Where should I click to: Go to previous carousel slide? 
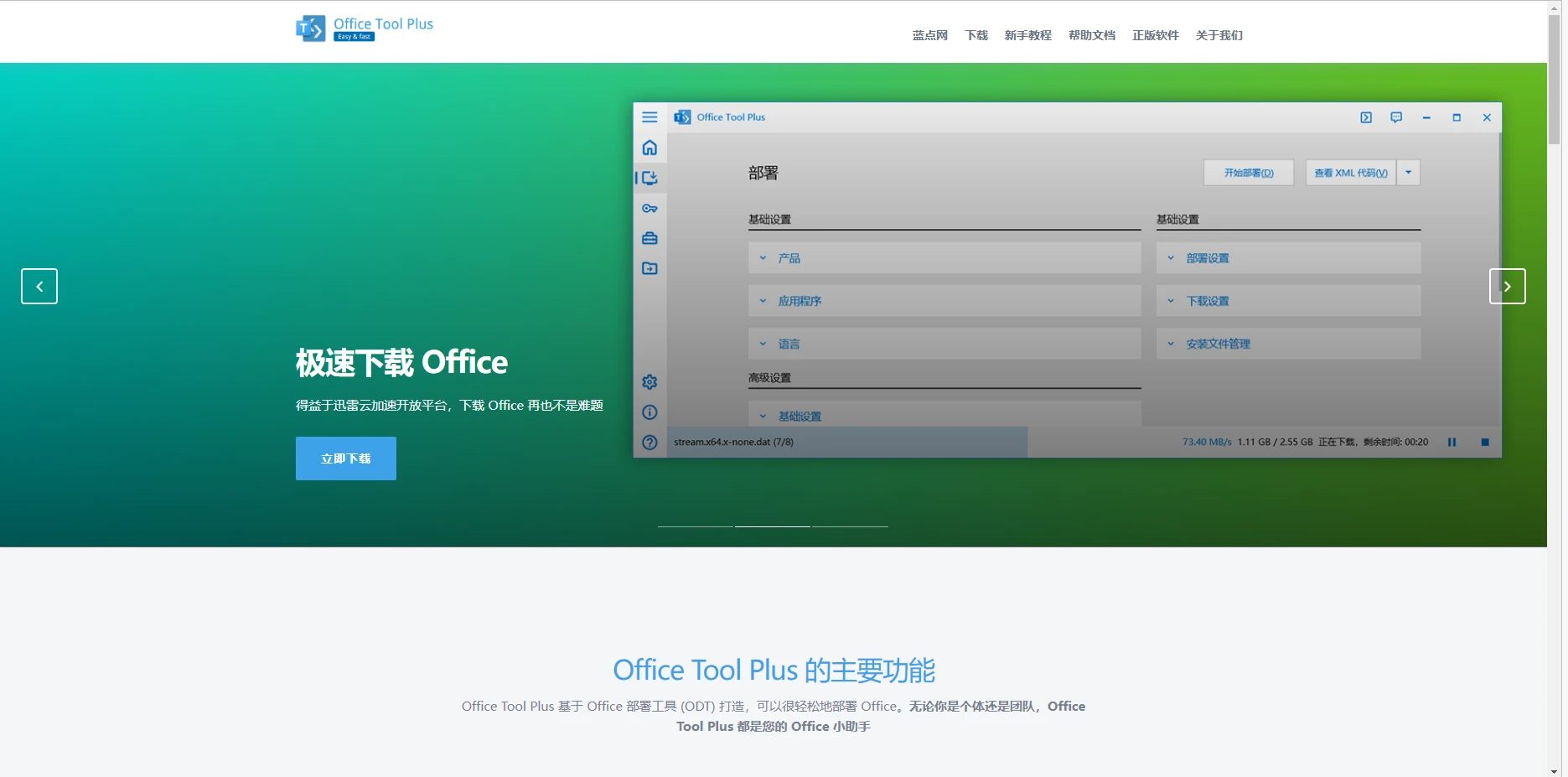(x=39, y=287)
